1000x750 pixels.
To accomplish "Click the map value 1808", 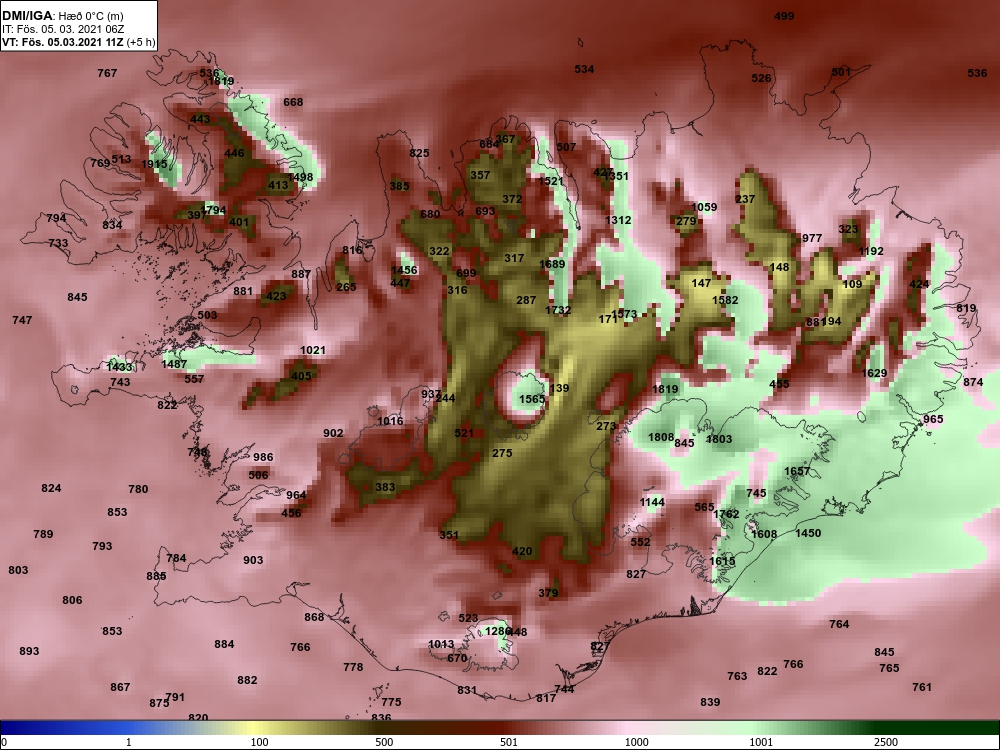I will click(661, 437).
